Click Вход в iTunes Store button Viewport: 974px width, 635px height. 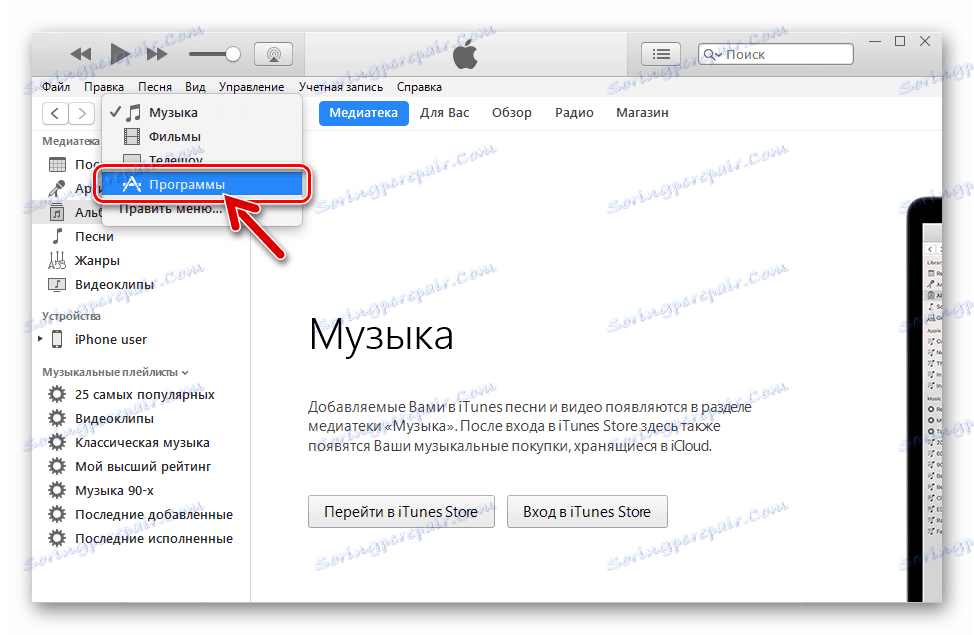(587, 511)
